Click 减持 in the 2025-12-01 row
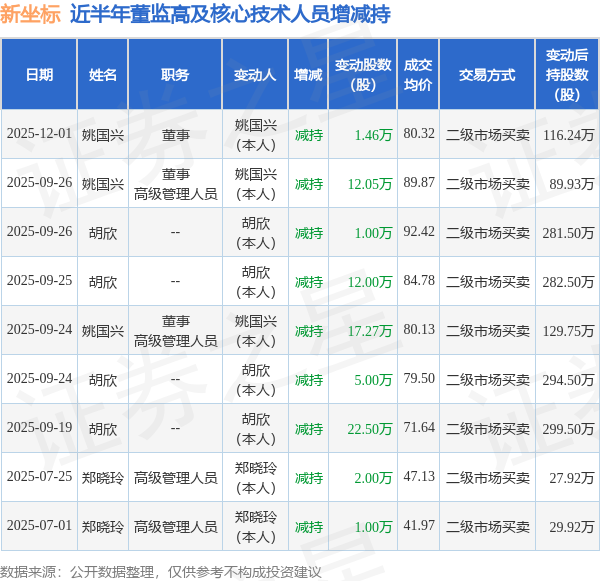Screen dimensions: 600x581 tap(309, 135)
